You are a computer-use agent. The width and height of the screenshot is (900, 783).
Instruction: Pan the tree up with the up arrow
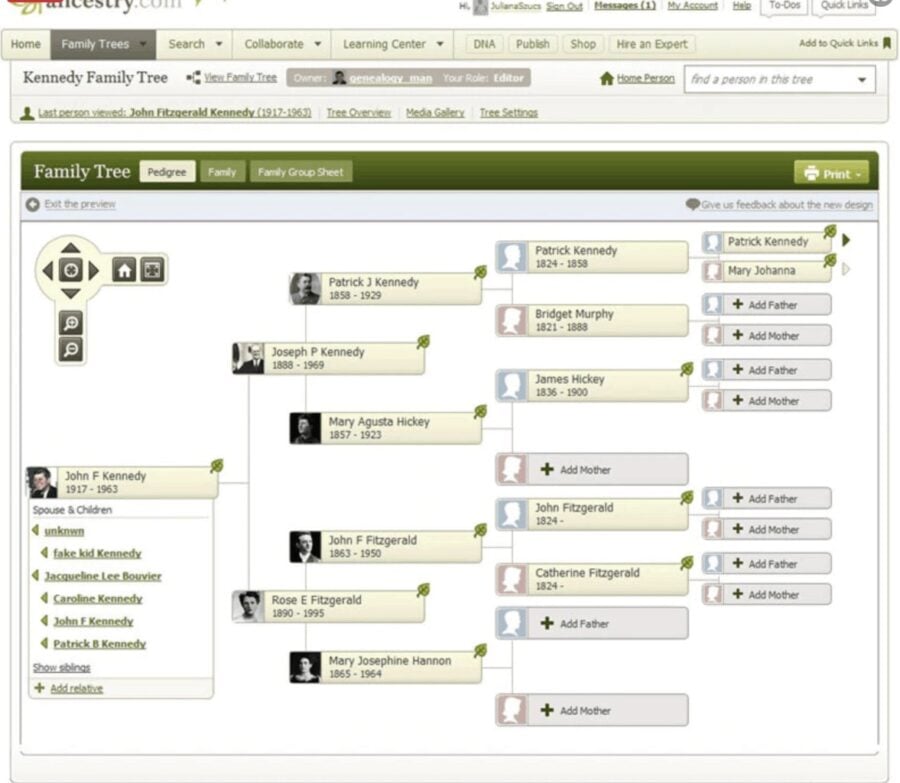pos(70,247)
